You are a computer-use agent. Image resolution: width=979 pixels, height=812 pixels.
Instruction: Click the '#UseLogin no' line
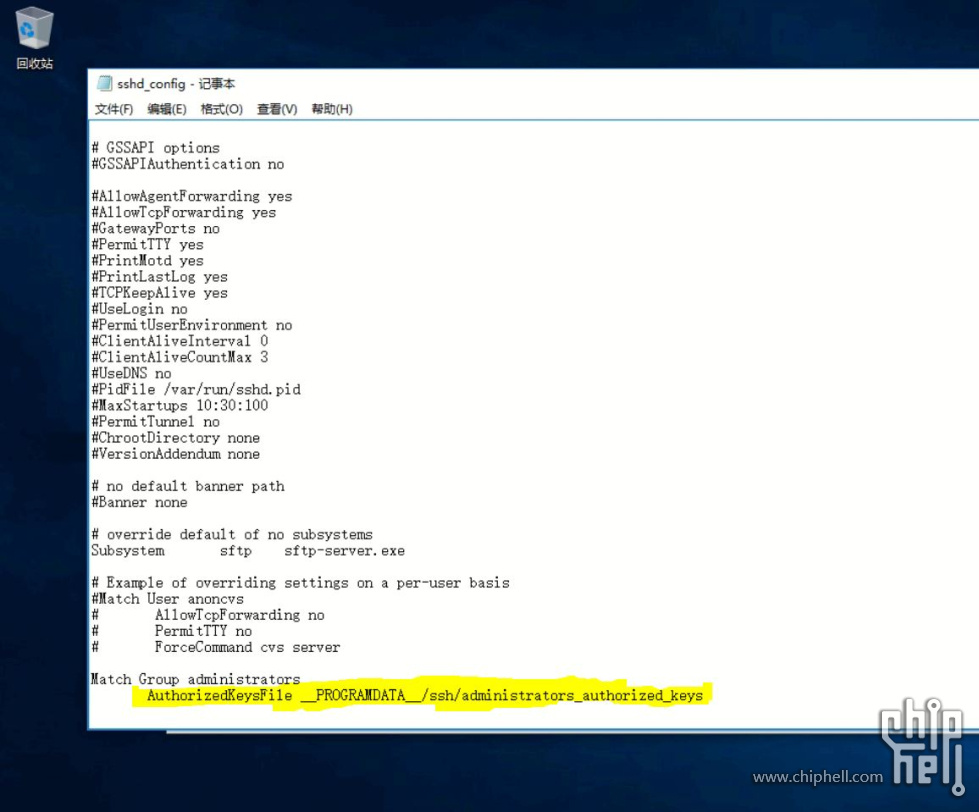[x=139, y=309]
